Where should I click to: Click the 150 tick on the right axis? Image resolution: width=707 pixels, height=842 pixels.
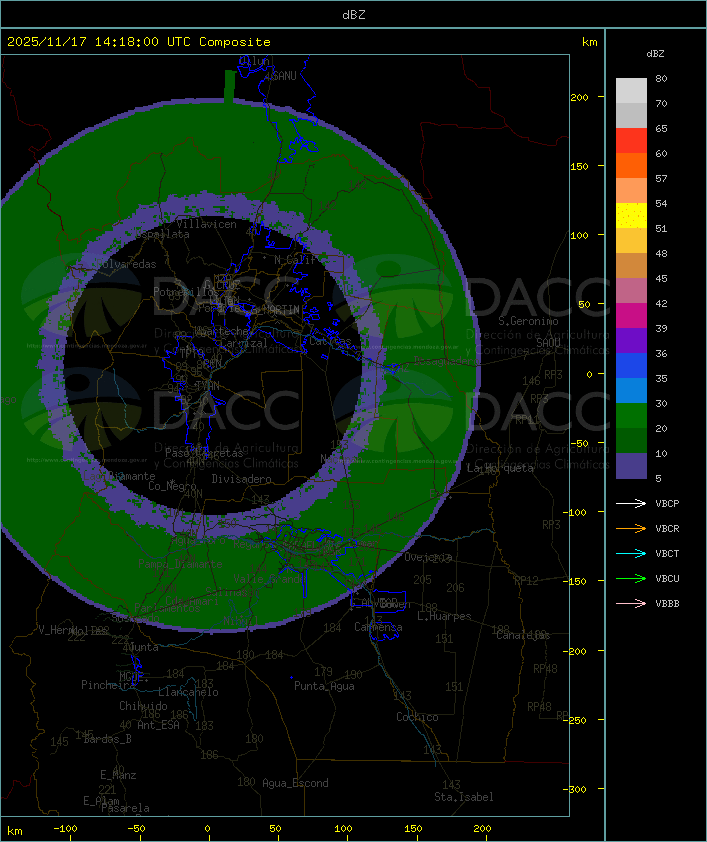point(579,166)
